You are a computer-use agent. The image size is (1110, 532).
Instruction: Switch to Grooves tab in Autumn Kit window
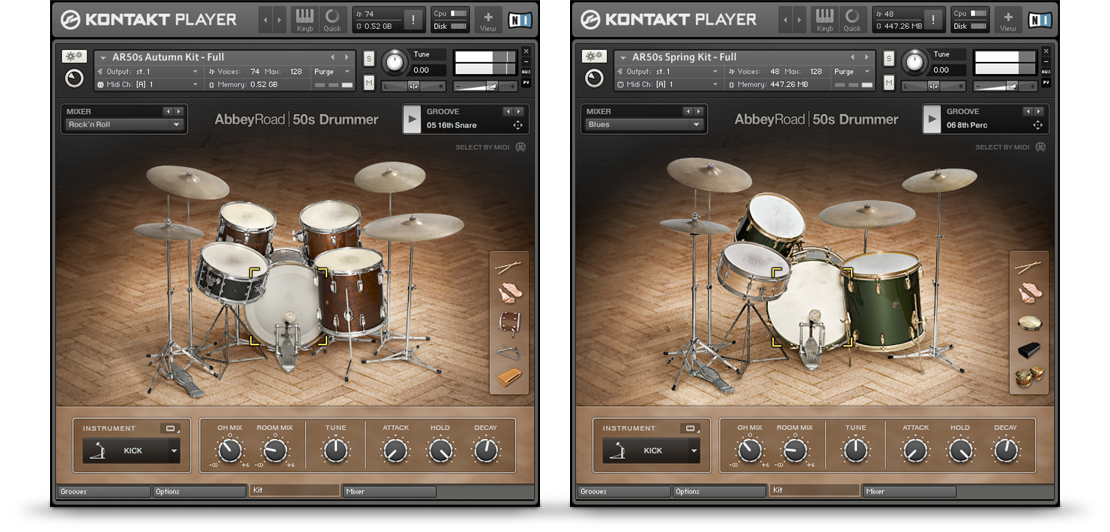tap(103, 492)
